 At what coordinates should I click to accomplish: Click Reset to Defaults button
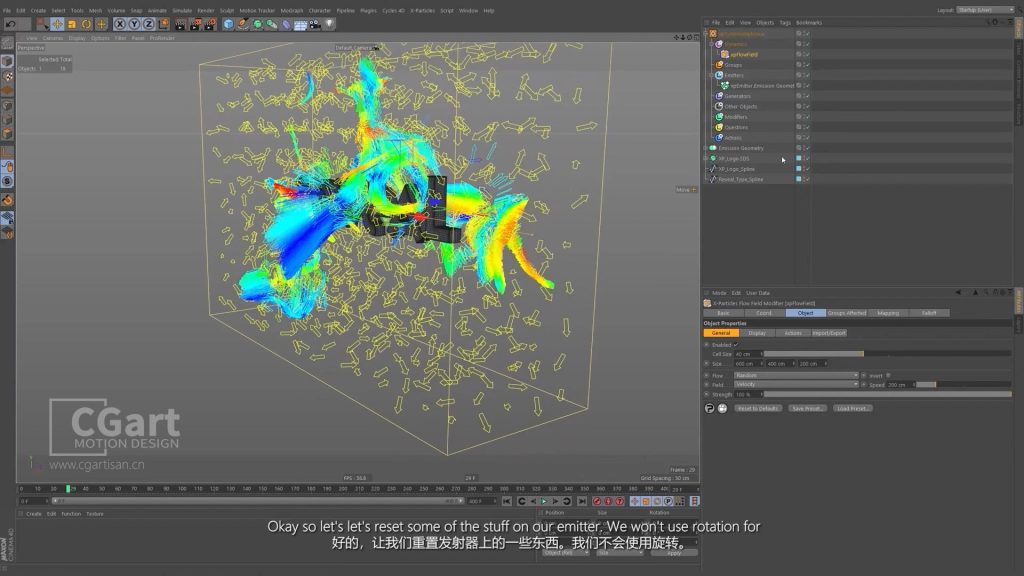[758, 408]
